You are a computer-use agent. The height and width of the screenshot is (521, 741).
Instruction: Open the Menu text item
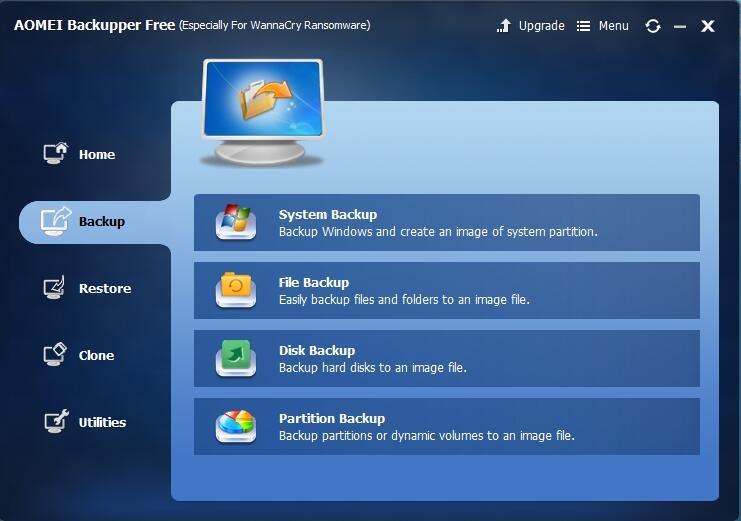click(x=613, y=26)
